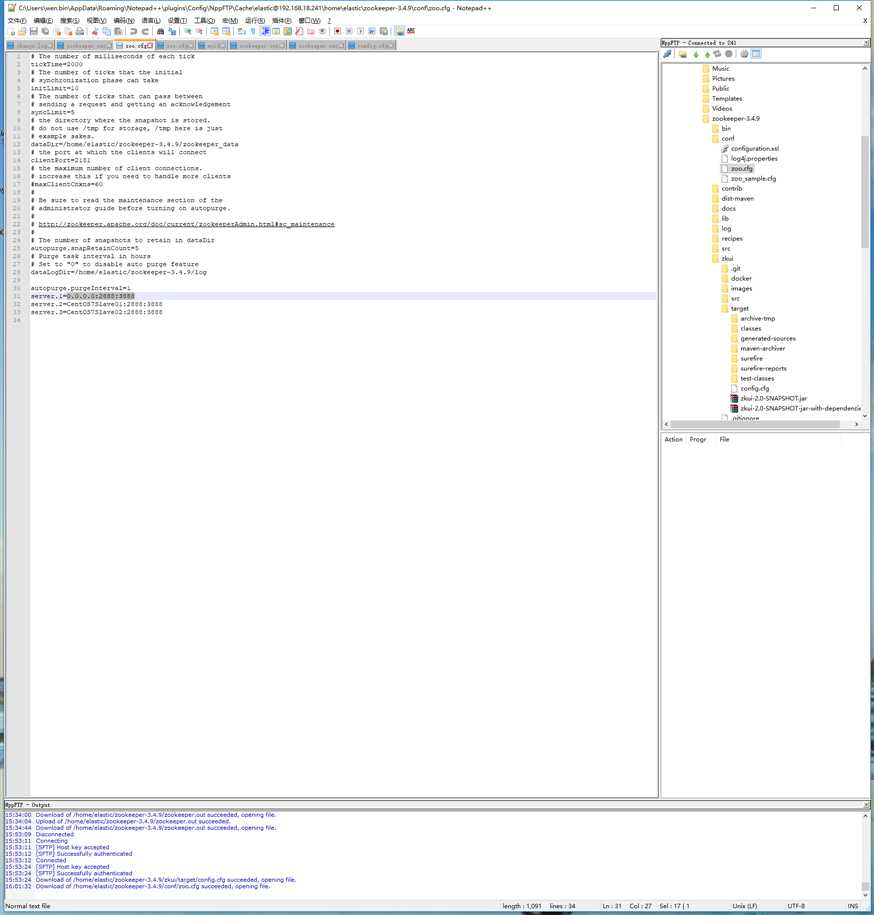Click the save recorded macro icon
This screenshot has width=874, height=915.
point(384,32)
